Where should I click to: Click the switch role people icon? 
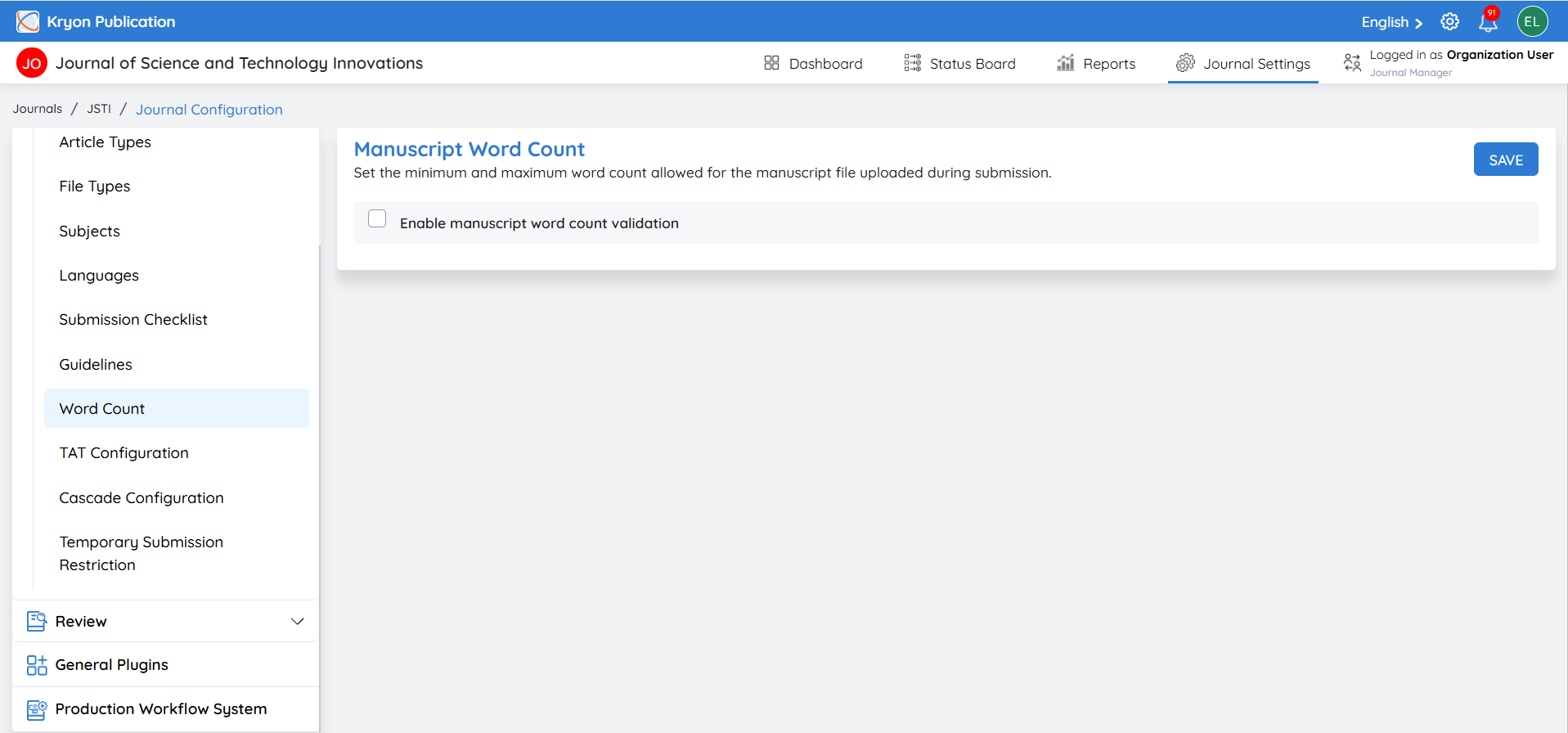tap(1352, 62)
